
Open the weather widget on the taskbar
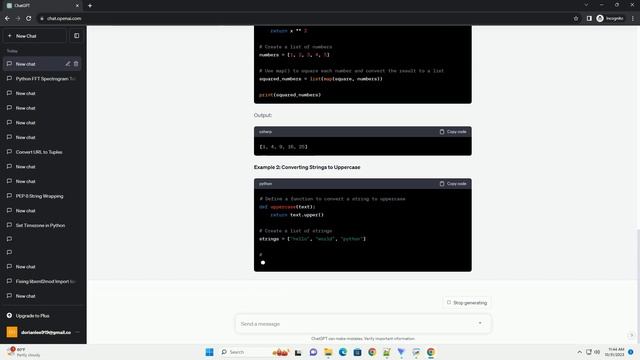[x=24, y=352]
